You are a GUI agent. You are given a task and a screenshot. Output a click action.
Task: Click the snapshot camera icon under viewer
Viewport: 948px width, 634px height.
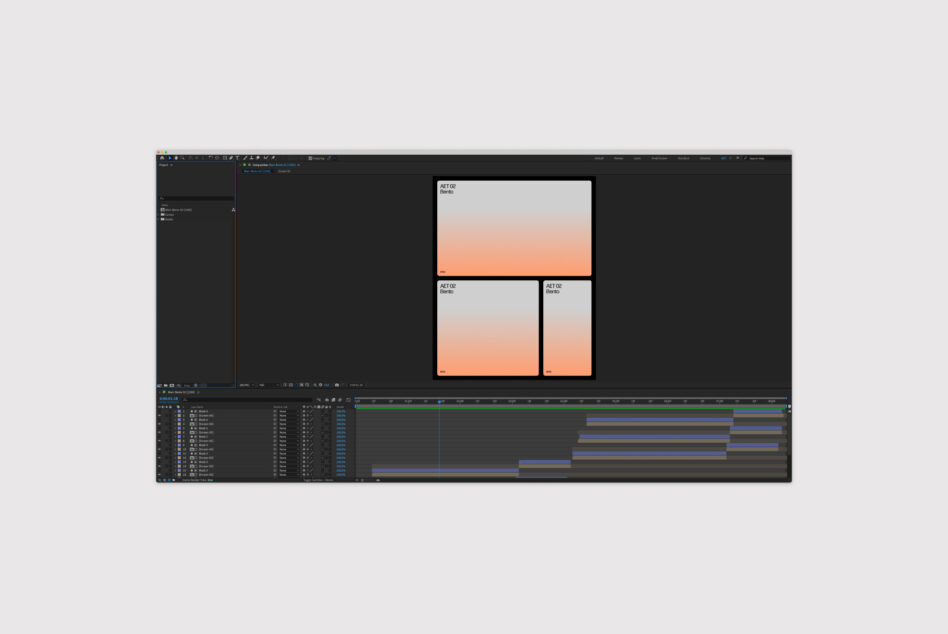point(337,385)
